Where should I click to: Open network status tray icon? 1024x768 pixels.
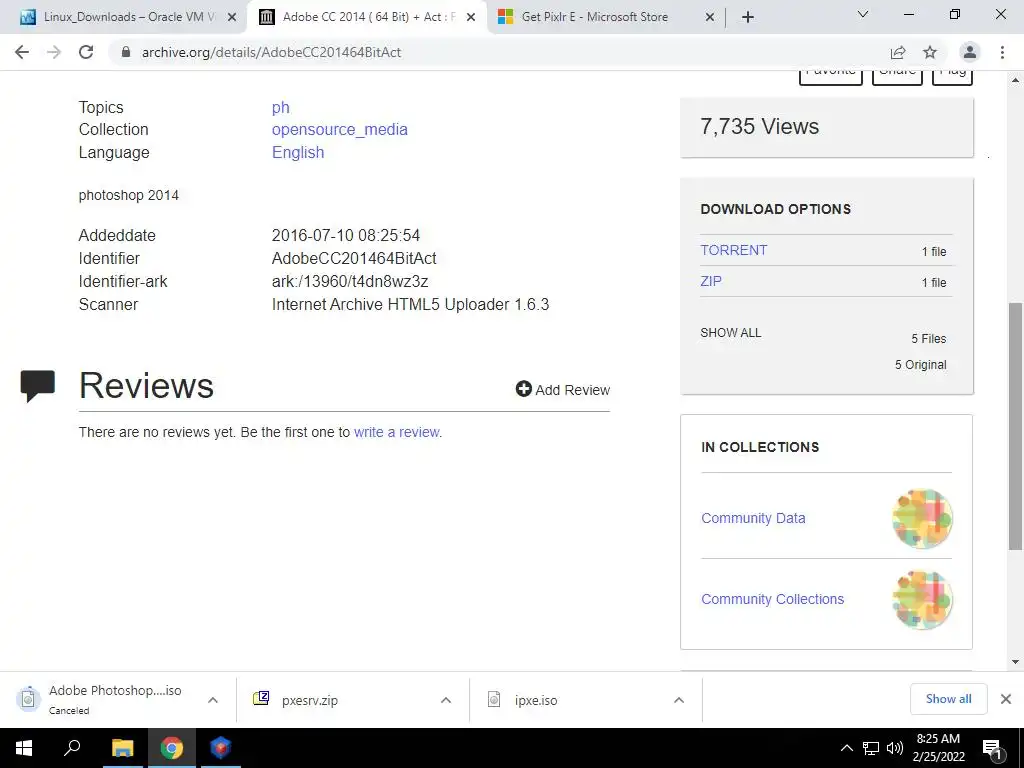click(871, 748)
